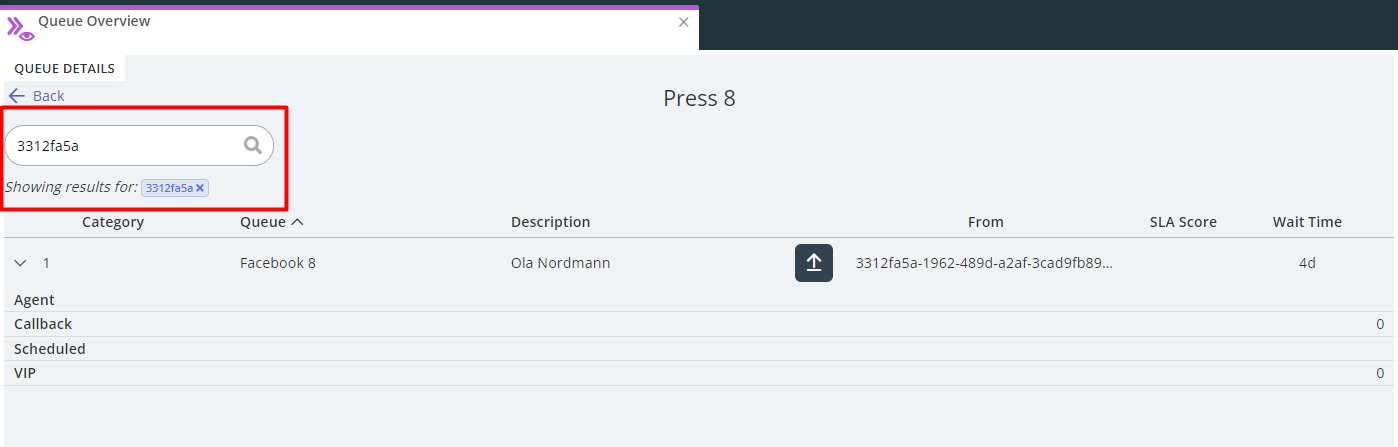1398x447 pixels.
Task: Select the Queue Overview tab title
Action: pos(94,21)
